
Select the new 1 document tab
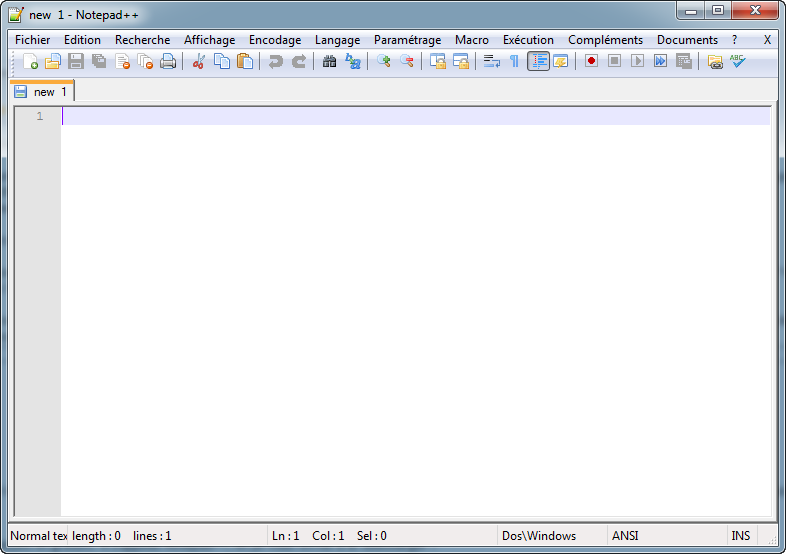coord(42,91)
